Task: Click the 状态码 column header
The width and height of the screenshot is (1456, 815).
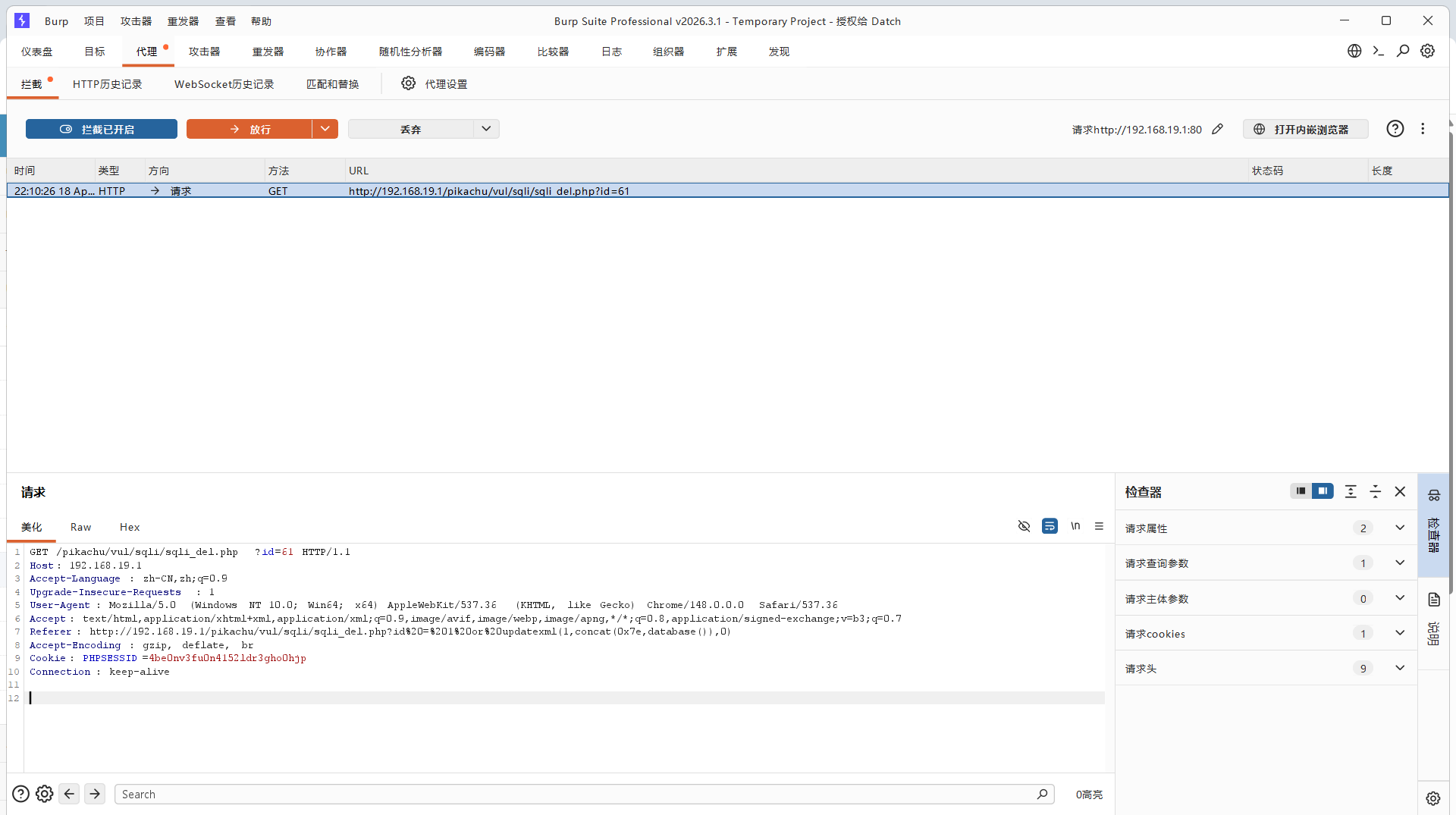Action: tap(1307, 171)
